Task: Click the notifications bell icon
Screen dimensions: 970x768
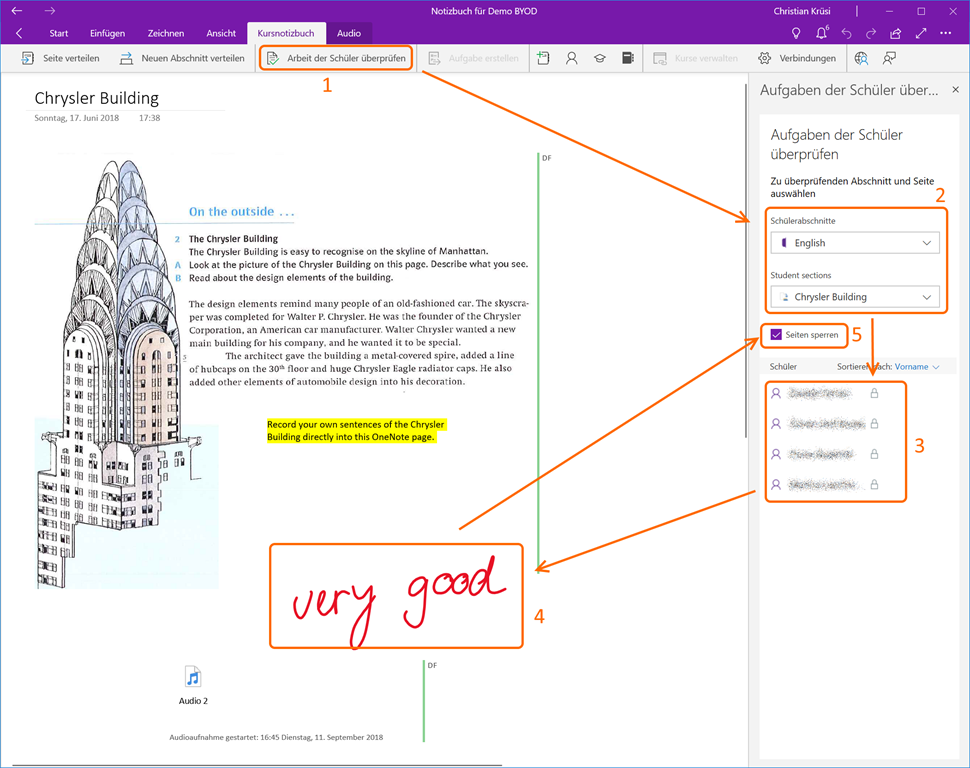Action: (x=822, y=34)
